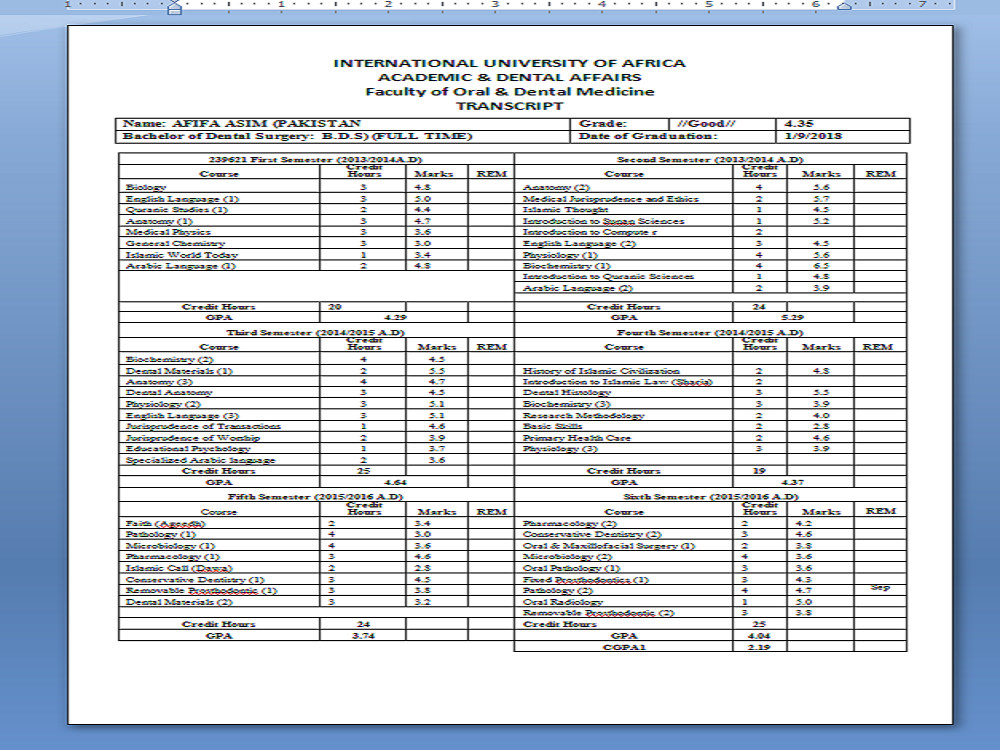Click the 'COPA1' label
This screenshot has height=750, width=1000.
click(624, 647)
